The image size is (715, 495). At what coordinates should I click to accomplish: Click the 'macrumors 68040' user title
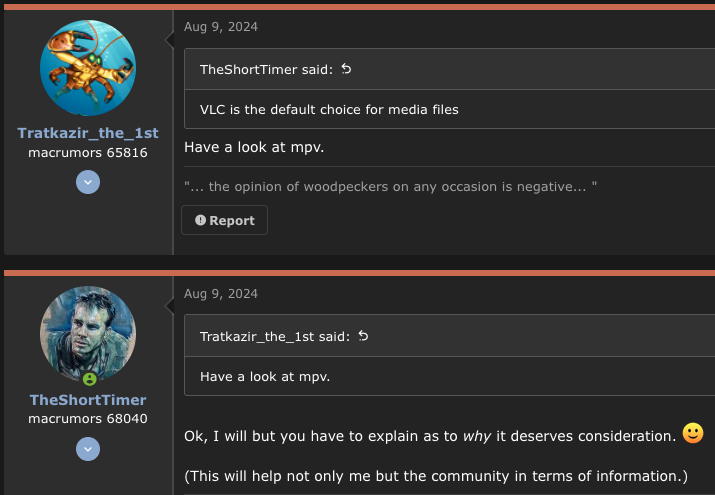pyautogui.click(x=88, y=418)
